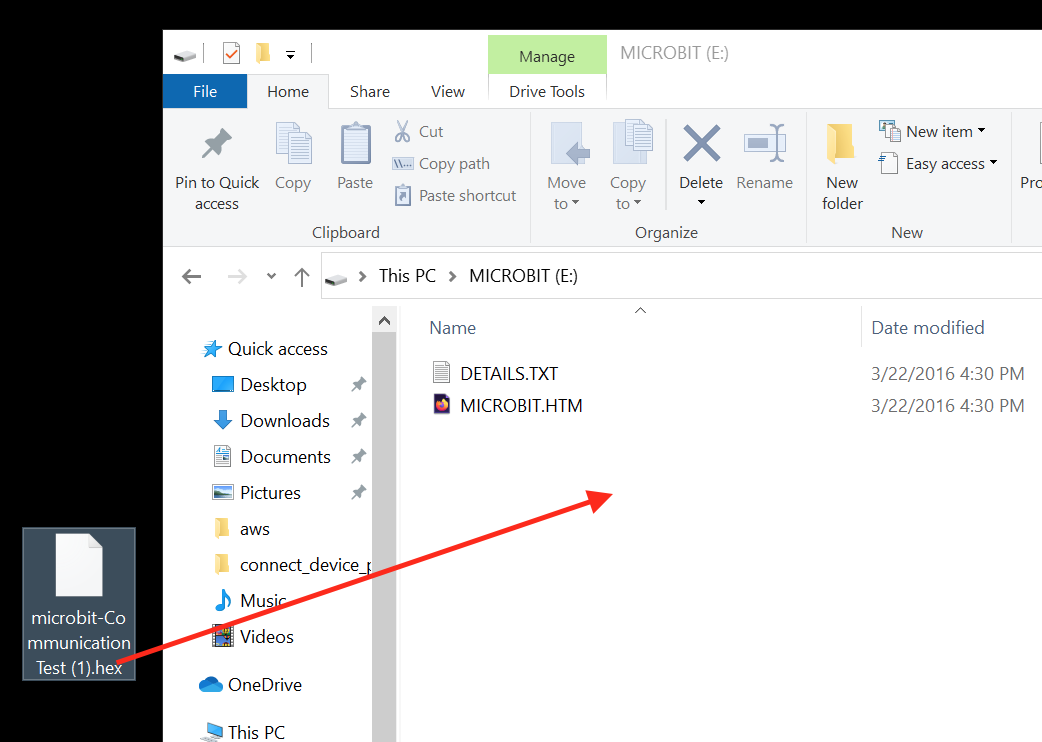
Task: Sort by the Name column header
Action: 453,327
